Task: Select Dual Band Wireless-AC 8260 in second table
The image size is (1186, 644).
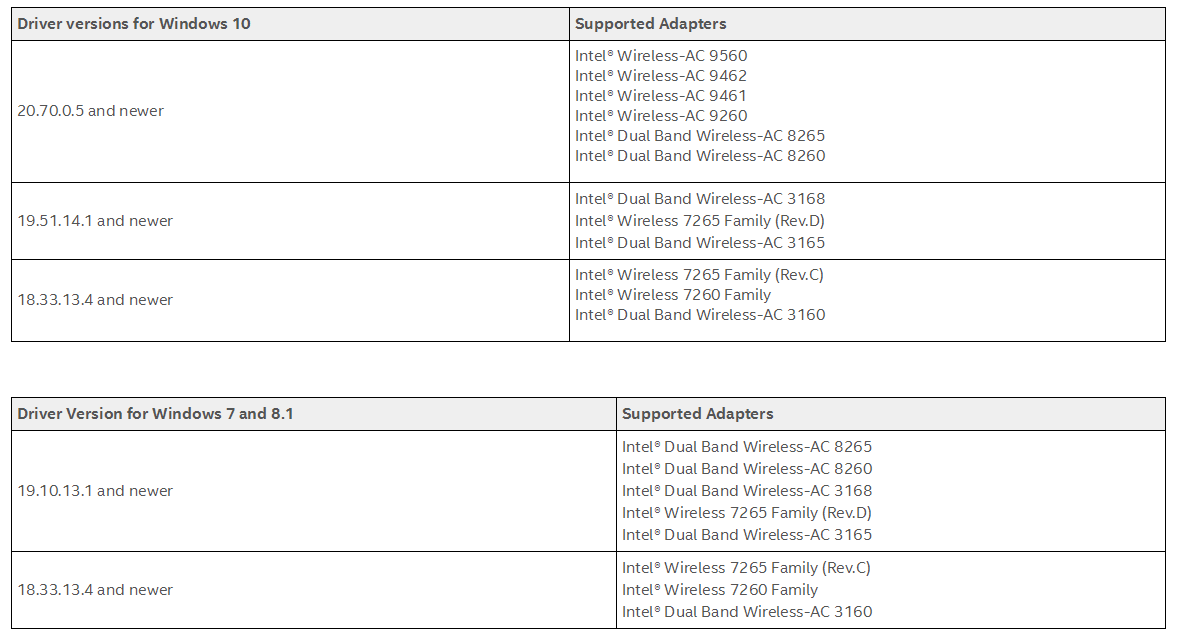Action: 747,468
